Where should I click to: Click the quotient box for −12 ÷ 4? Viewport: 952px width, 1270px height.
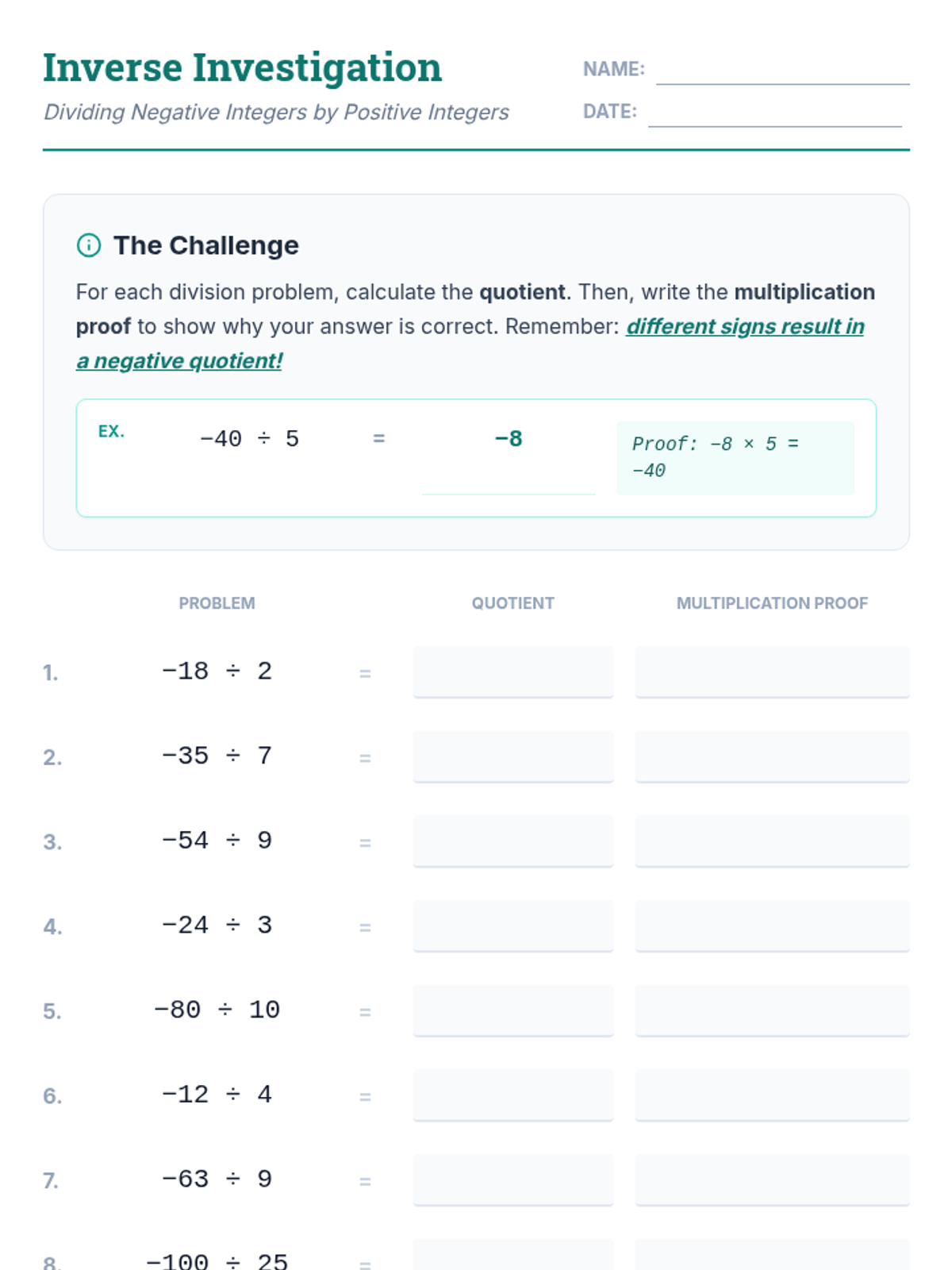[513, 1095]
